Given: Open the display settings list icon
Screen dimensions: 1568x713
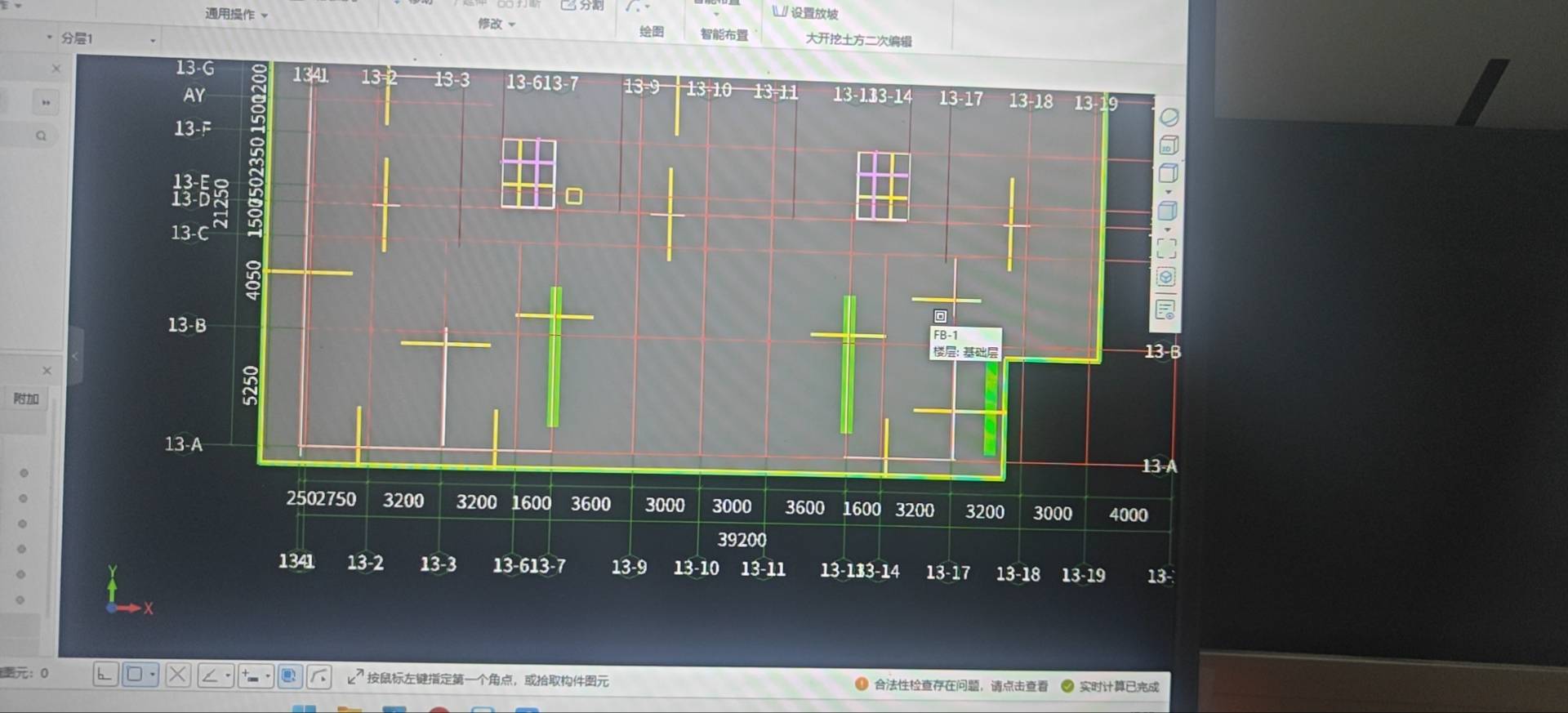Looking at the screenshot, I should (x=1165, y=310).
